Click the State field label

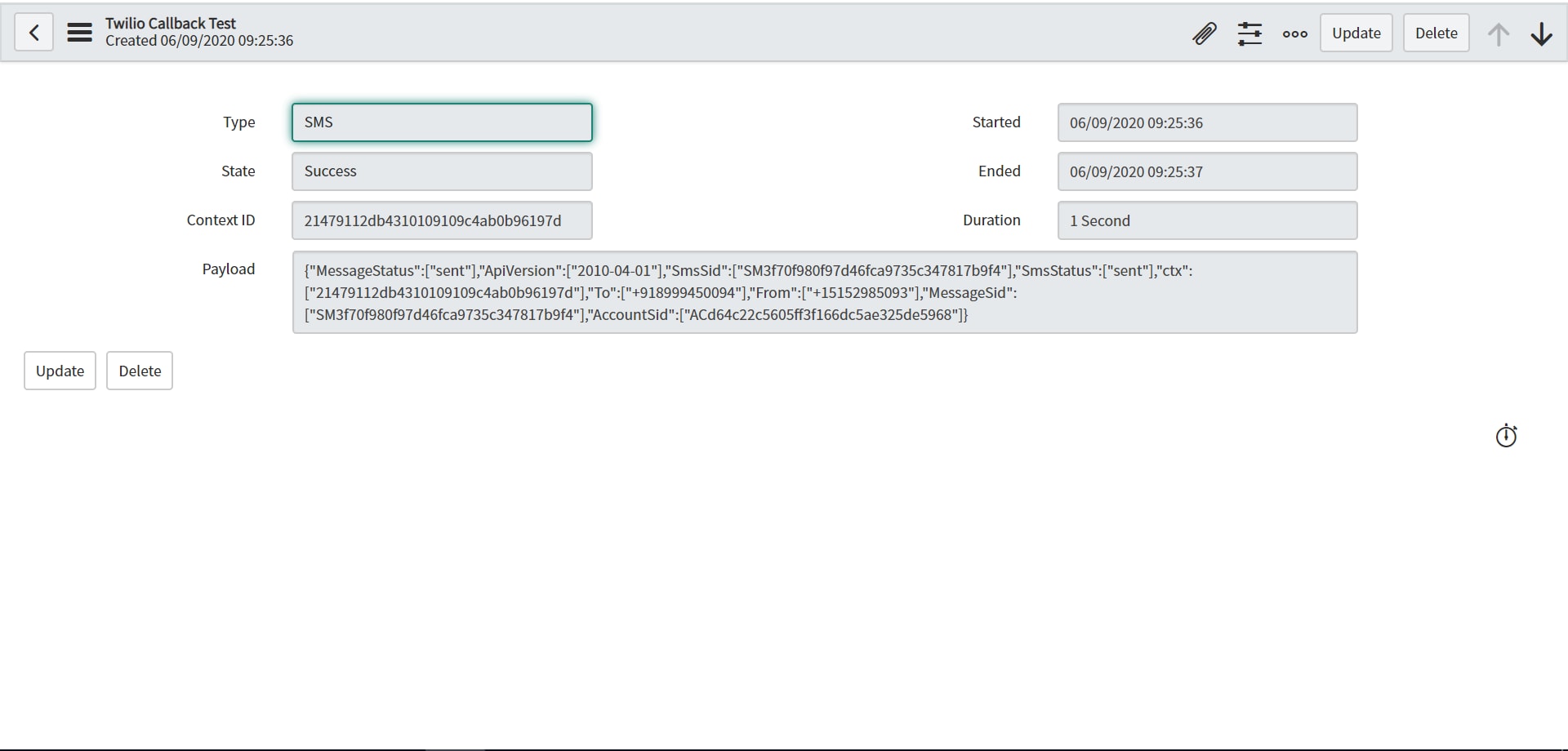coord(238,171)
